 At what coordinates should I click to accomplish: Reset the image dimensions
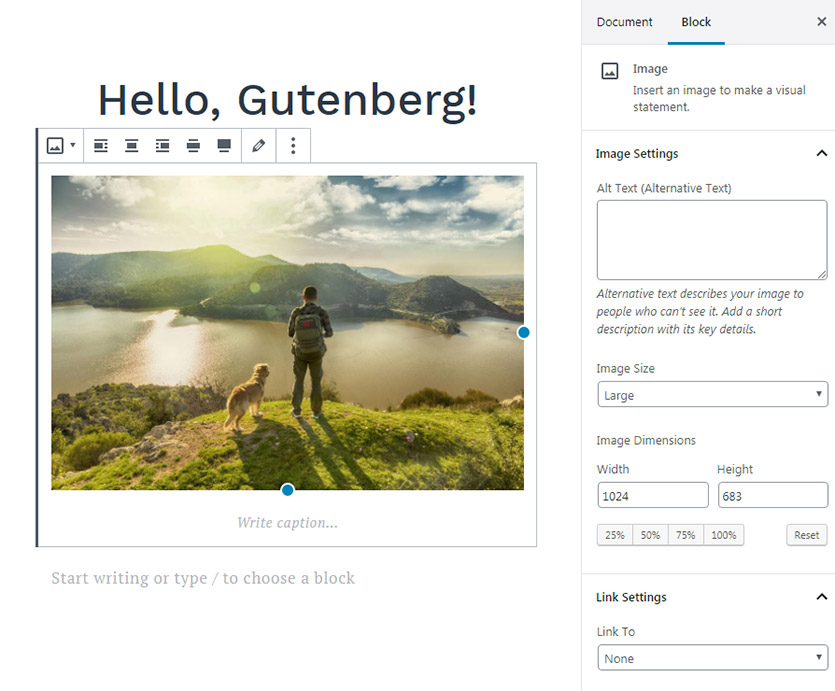pyautogui.click(x=806, y=535)
